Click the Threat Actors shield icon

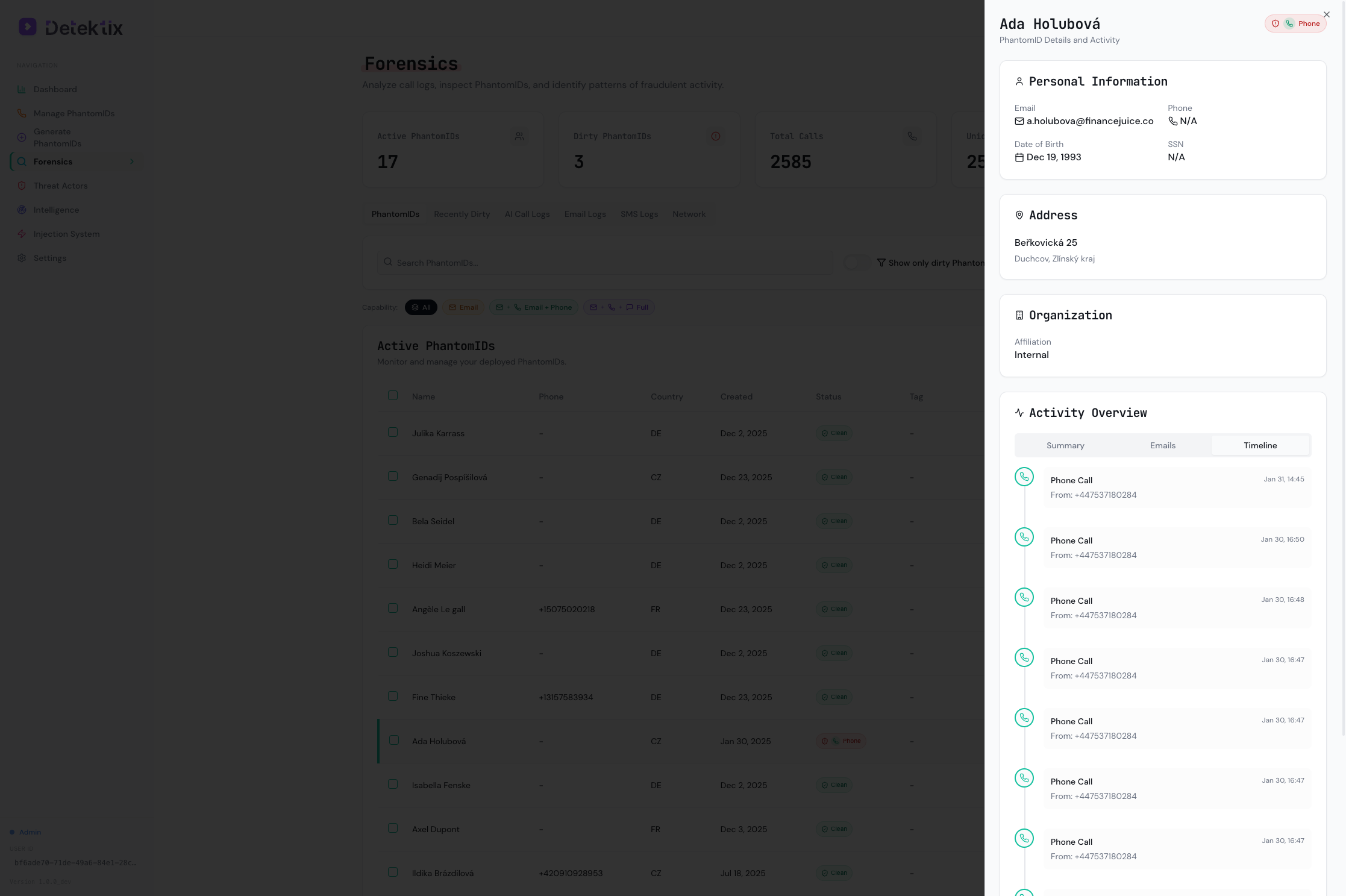coord(22,186)
